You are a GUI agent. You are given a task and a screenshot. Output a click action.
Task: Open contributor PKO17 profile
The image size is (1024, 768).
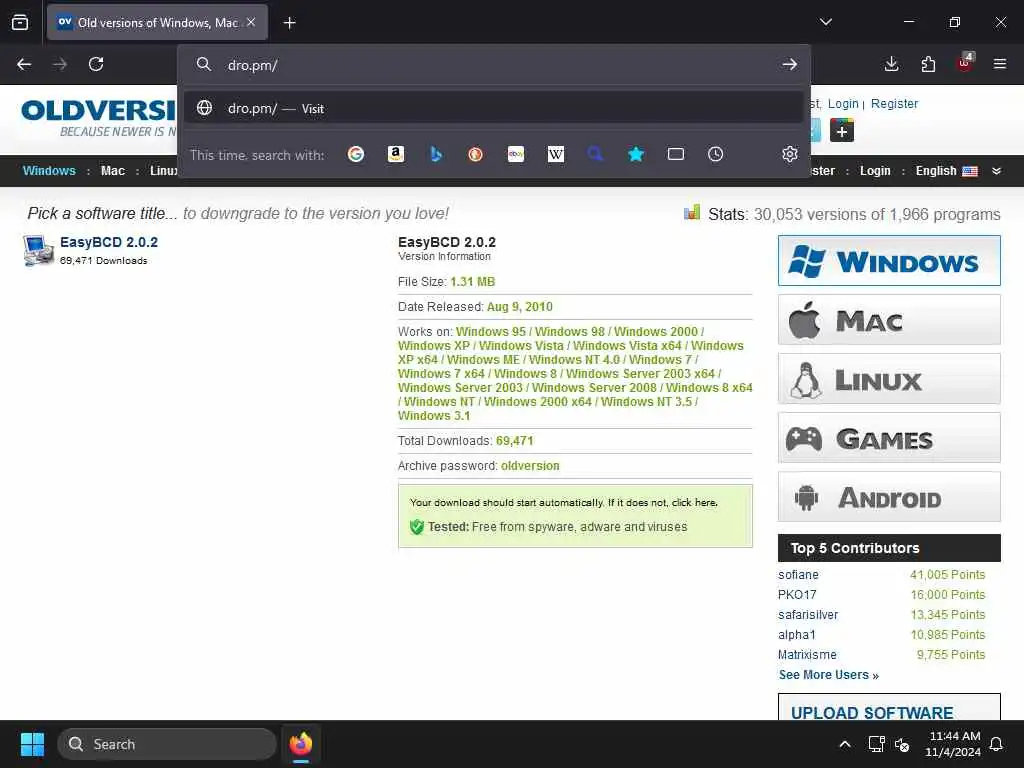click(x=797, y=595)
